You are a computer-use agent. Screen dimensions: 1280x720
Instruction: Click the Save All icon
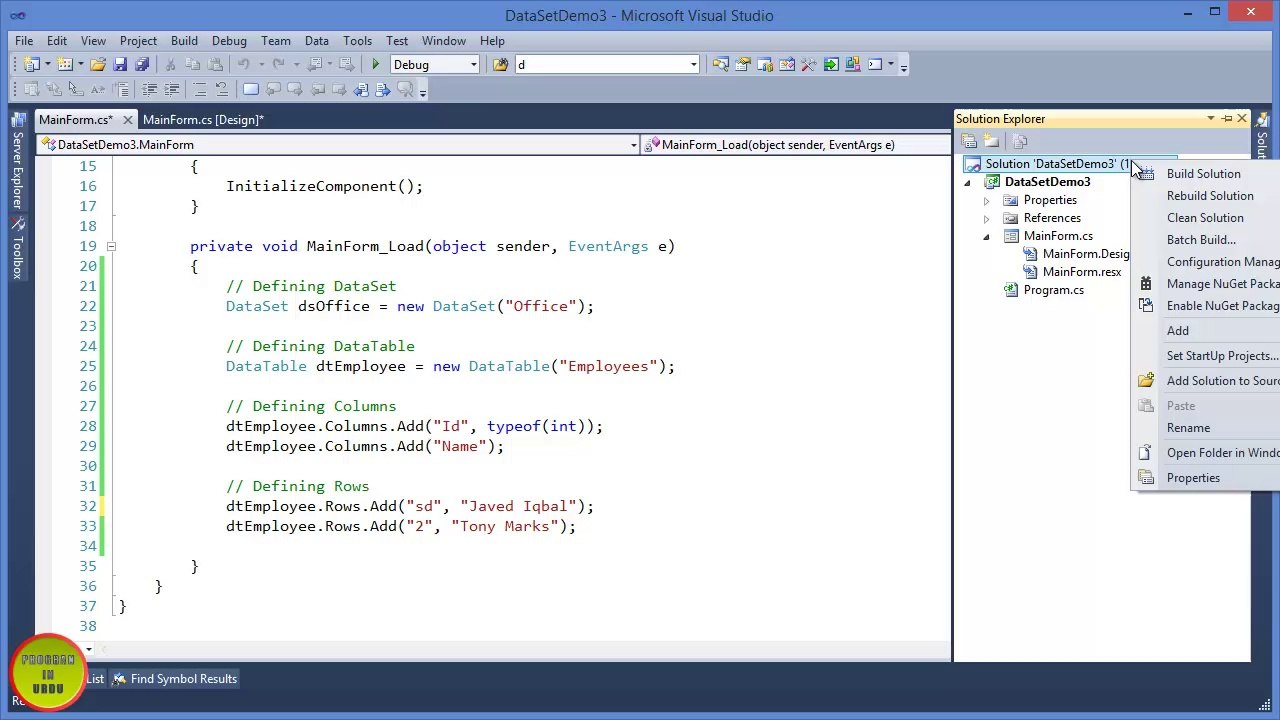(142, 65)
